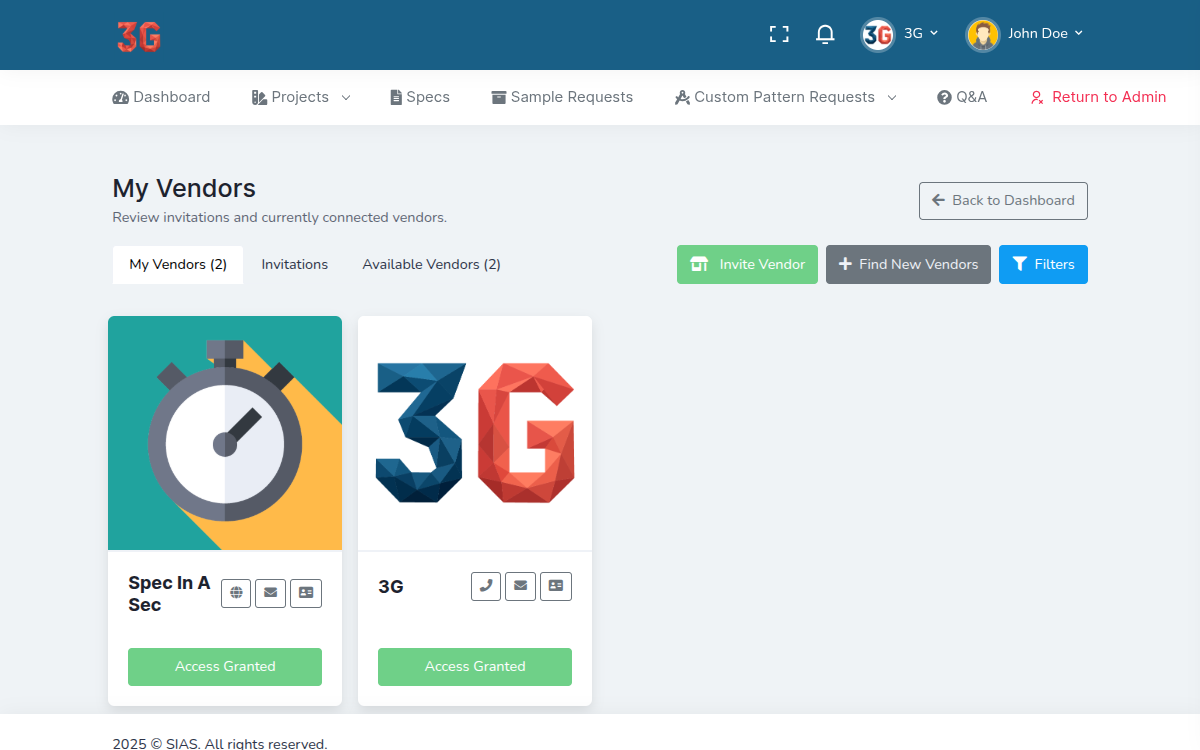The width and height of the screenshot is (1200, 750).
Task: Go to Dashboard menu item
Action: coord(161,97)
